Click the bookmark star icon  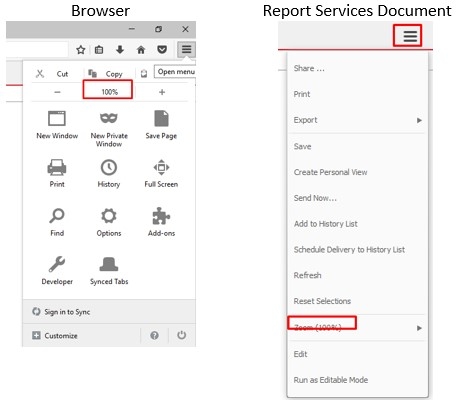coord(81,50)
